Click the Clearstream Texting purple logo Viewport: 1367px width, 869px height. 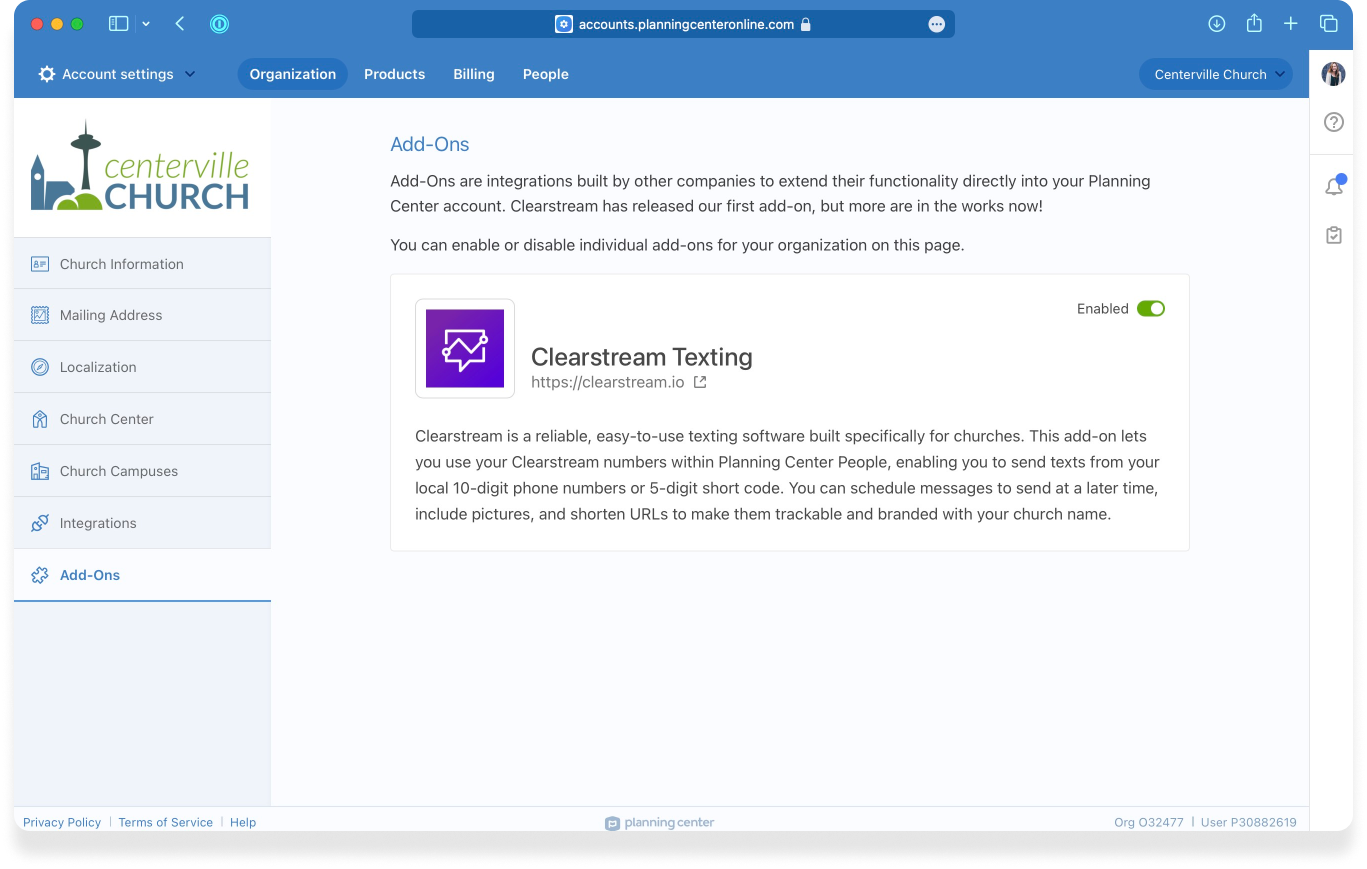[x=465, y=348]
